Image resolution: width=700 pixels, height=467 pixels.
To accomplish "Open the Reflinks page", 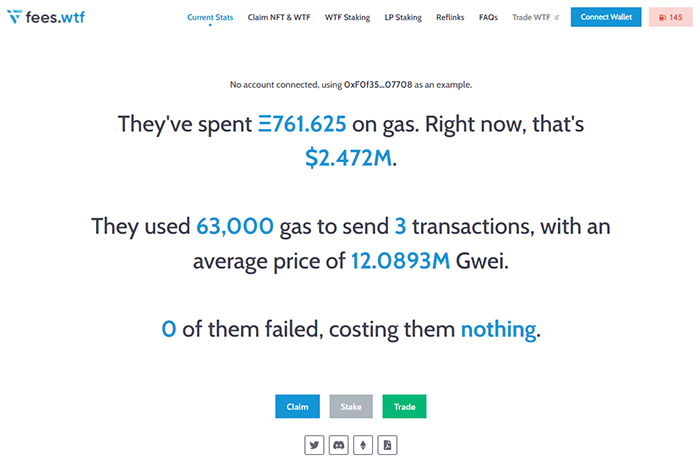I will (450, 17).
